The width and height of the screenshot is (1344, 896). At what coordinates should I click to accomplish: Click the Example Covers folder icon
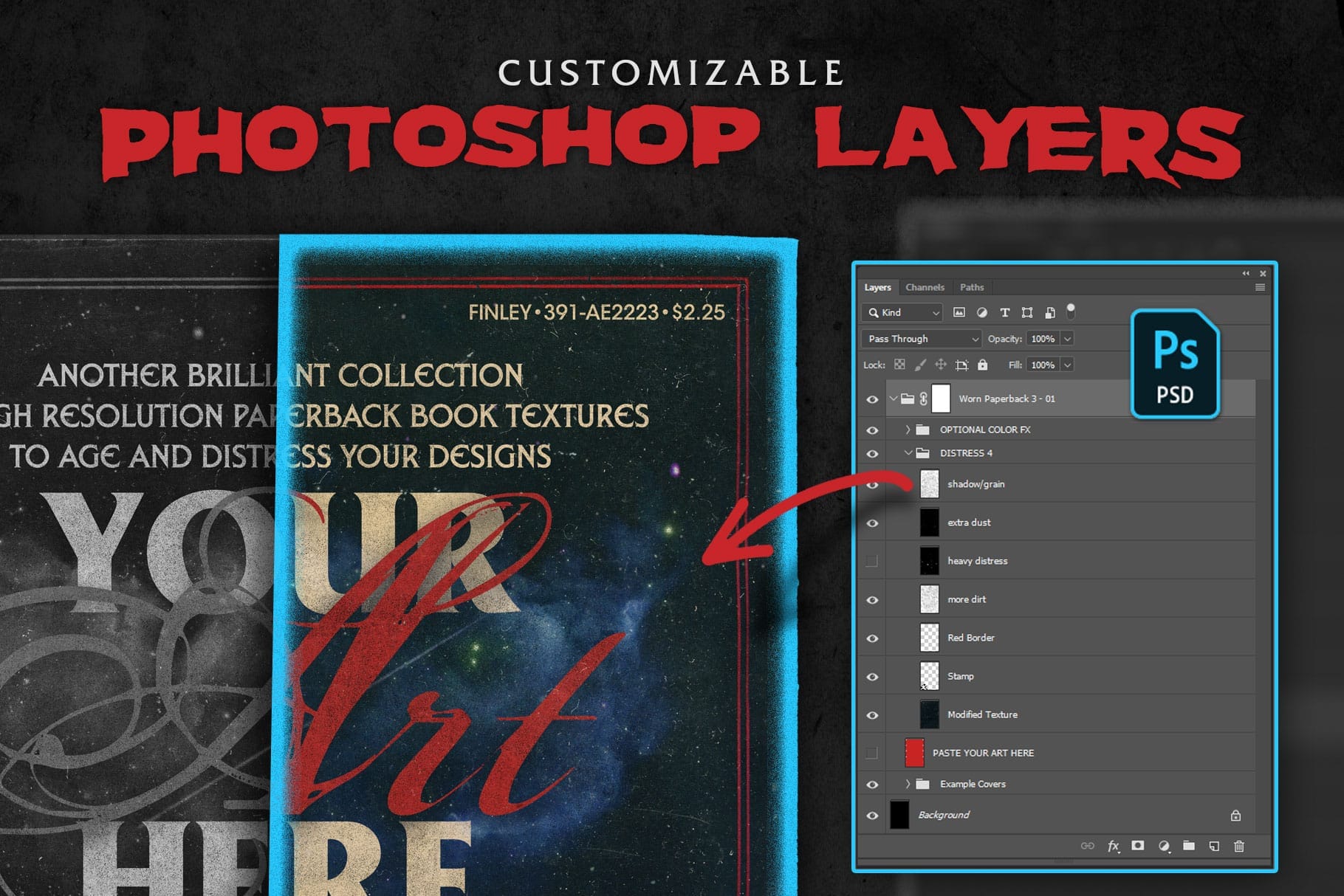[922, 784]
